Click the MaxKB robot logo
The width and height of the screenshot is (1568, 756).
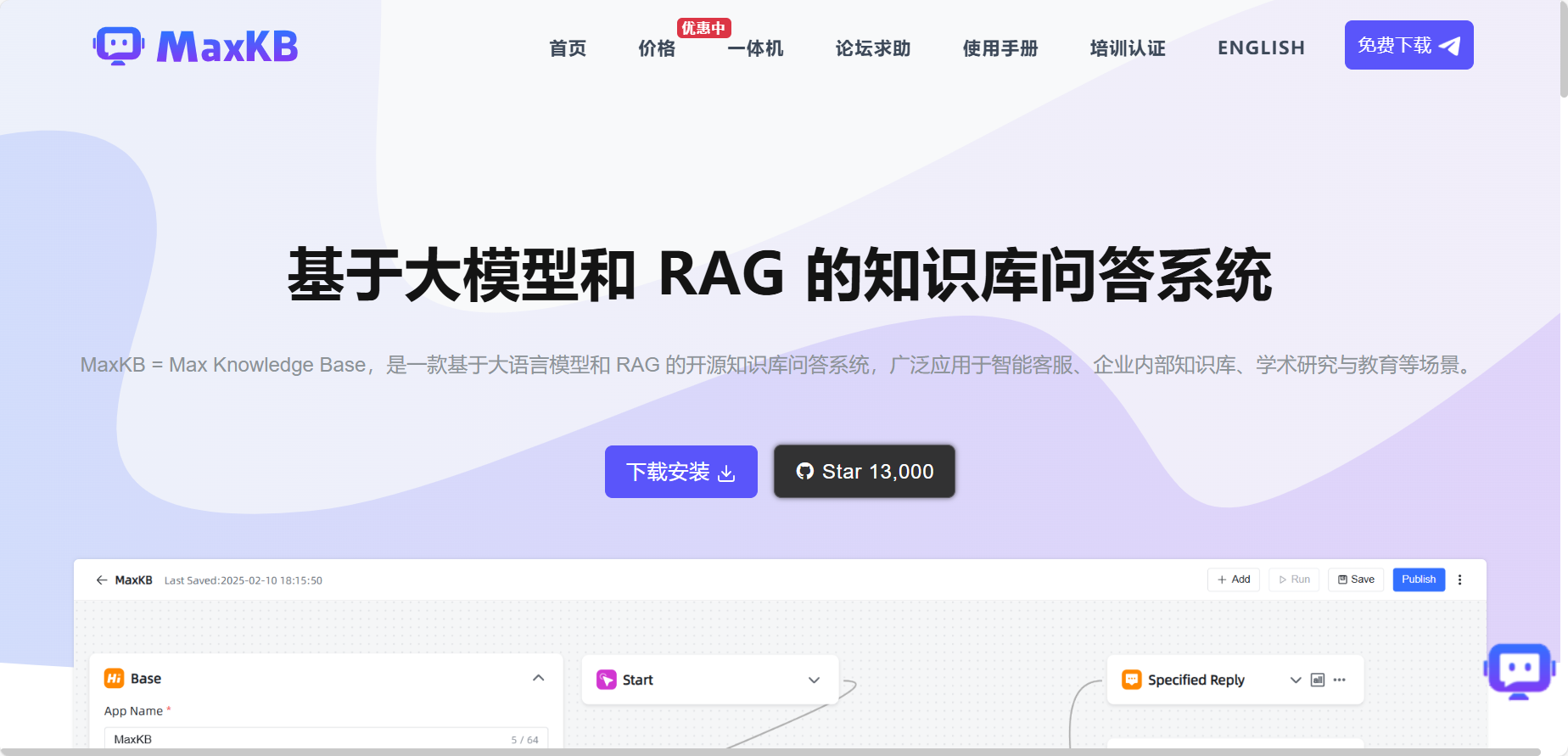pos(119,46)
